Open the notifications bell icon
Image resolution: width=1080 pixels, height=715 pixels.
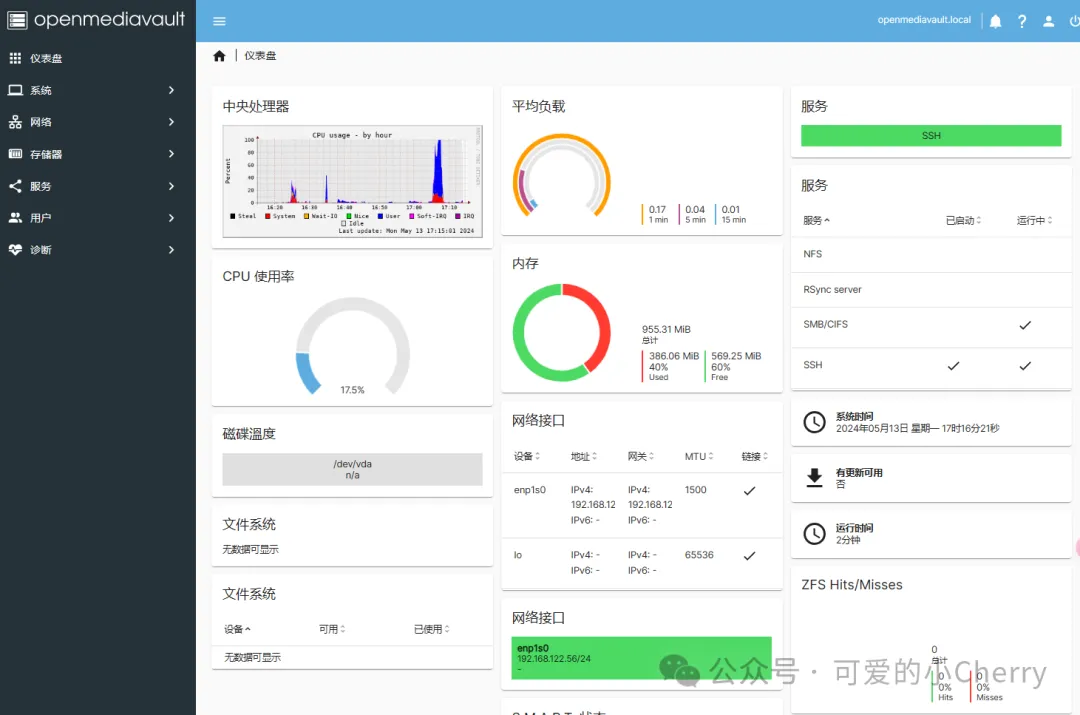click(995, 21)
